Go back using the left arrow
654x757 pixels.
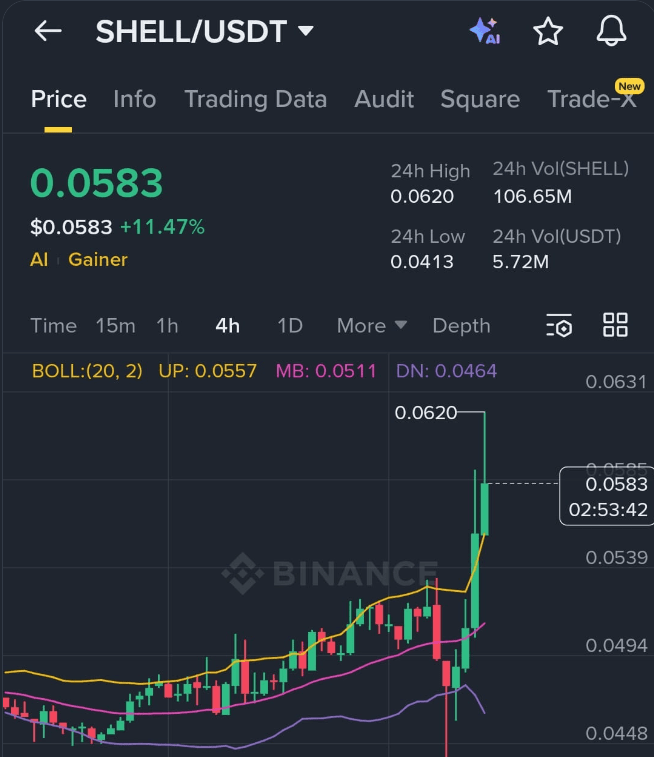click(x=48, y=31)
